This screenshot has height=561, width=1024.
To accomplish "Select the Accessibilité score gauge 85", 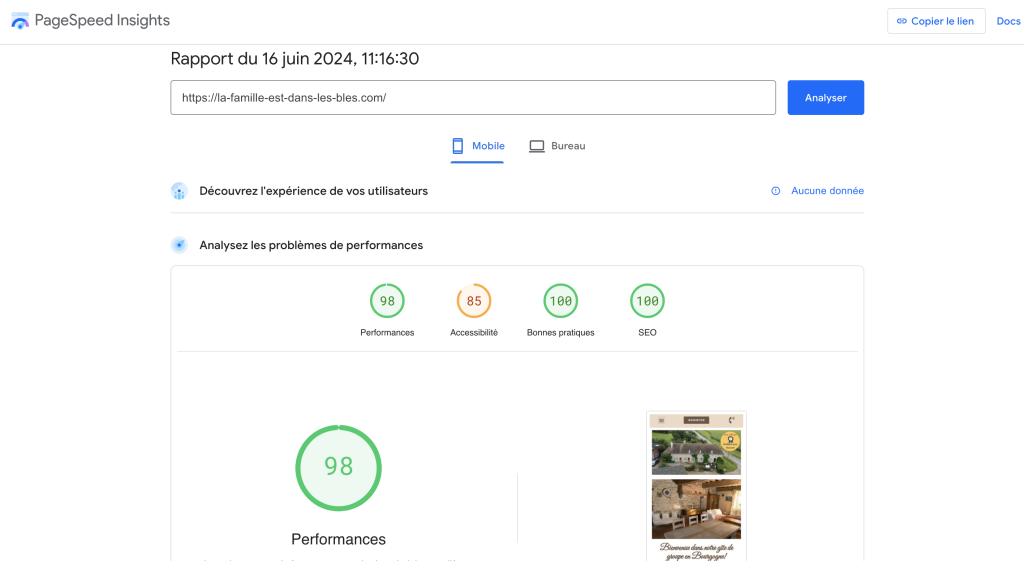I will tap(474, 301).
